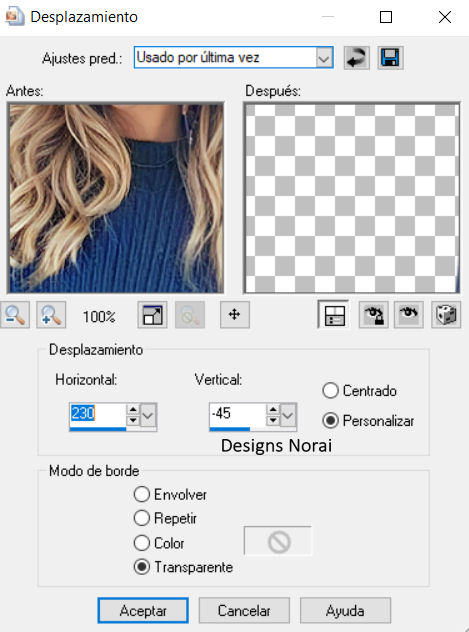Viewport: 469px width, 632px height.
Task: Click the save preset floppy disk icon
Action: click(x=390, y=58)
